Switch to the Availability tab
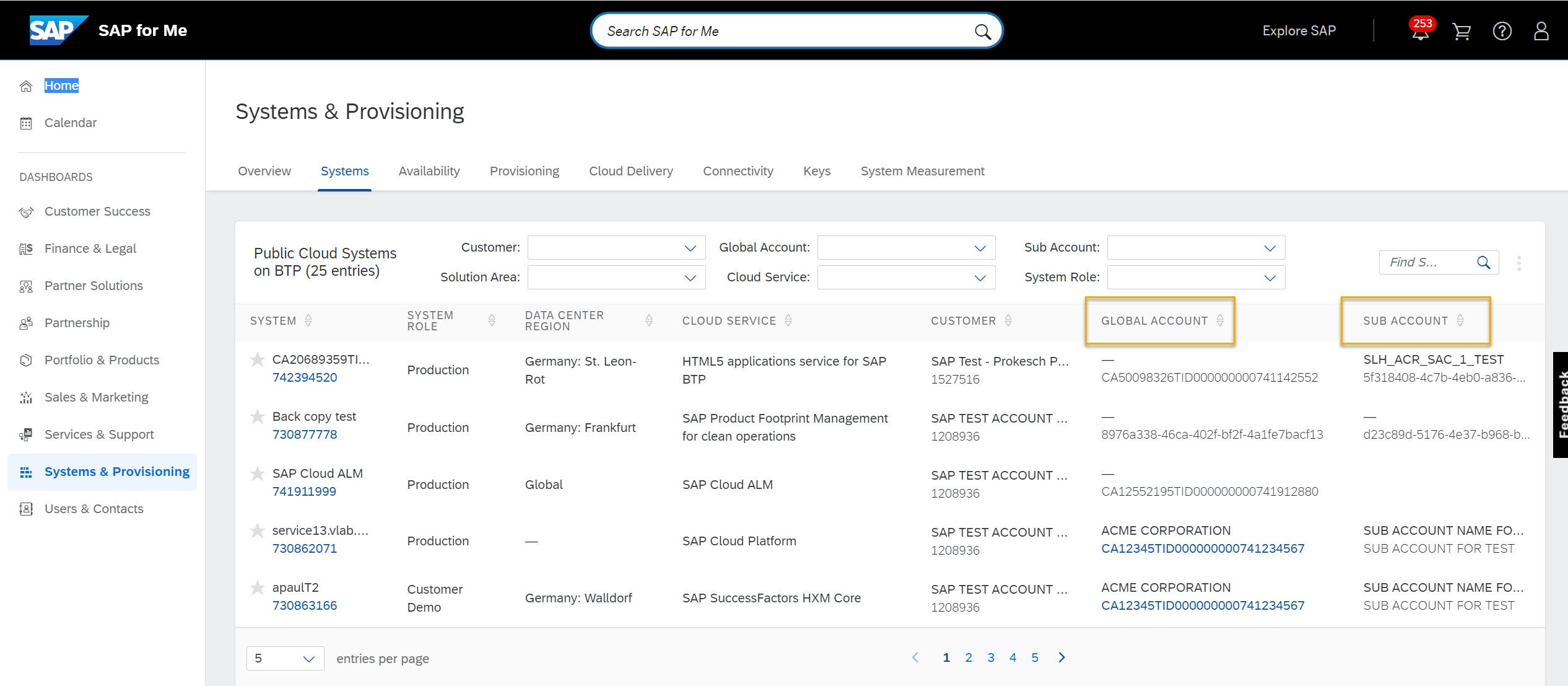 pyautogui.click(x=429, y=171)
